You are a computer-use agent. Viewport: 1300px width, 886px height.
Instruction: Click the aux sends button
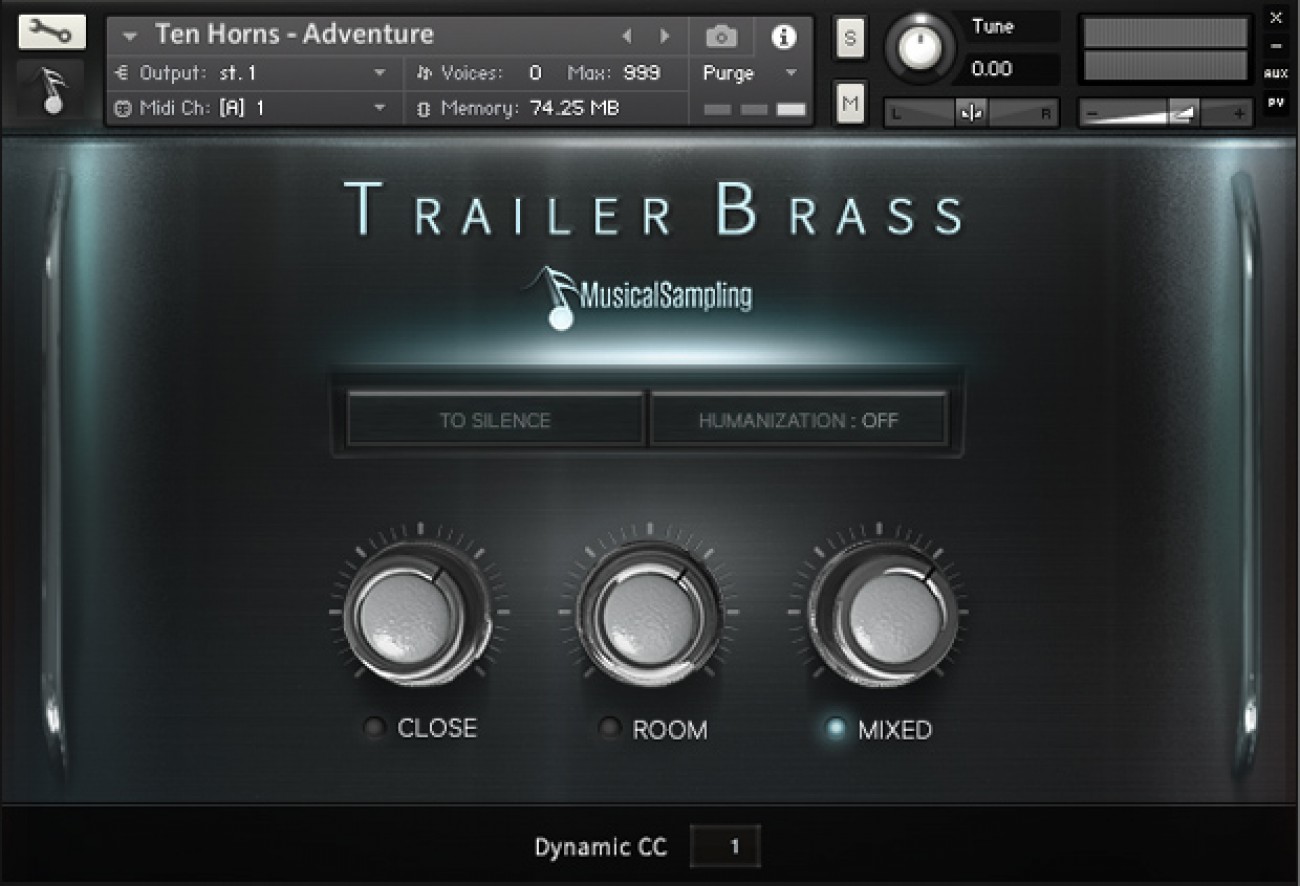pos(1277,74)
